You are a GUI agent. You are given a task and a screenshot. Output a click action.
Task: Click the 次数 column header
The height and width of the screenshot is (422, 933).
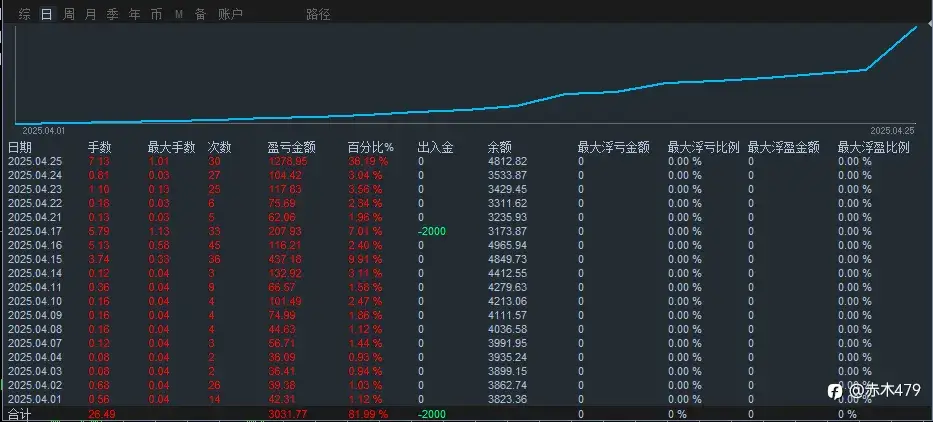(x=220, y=148)
